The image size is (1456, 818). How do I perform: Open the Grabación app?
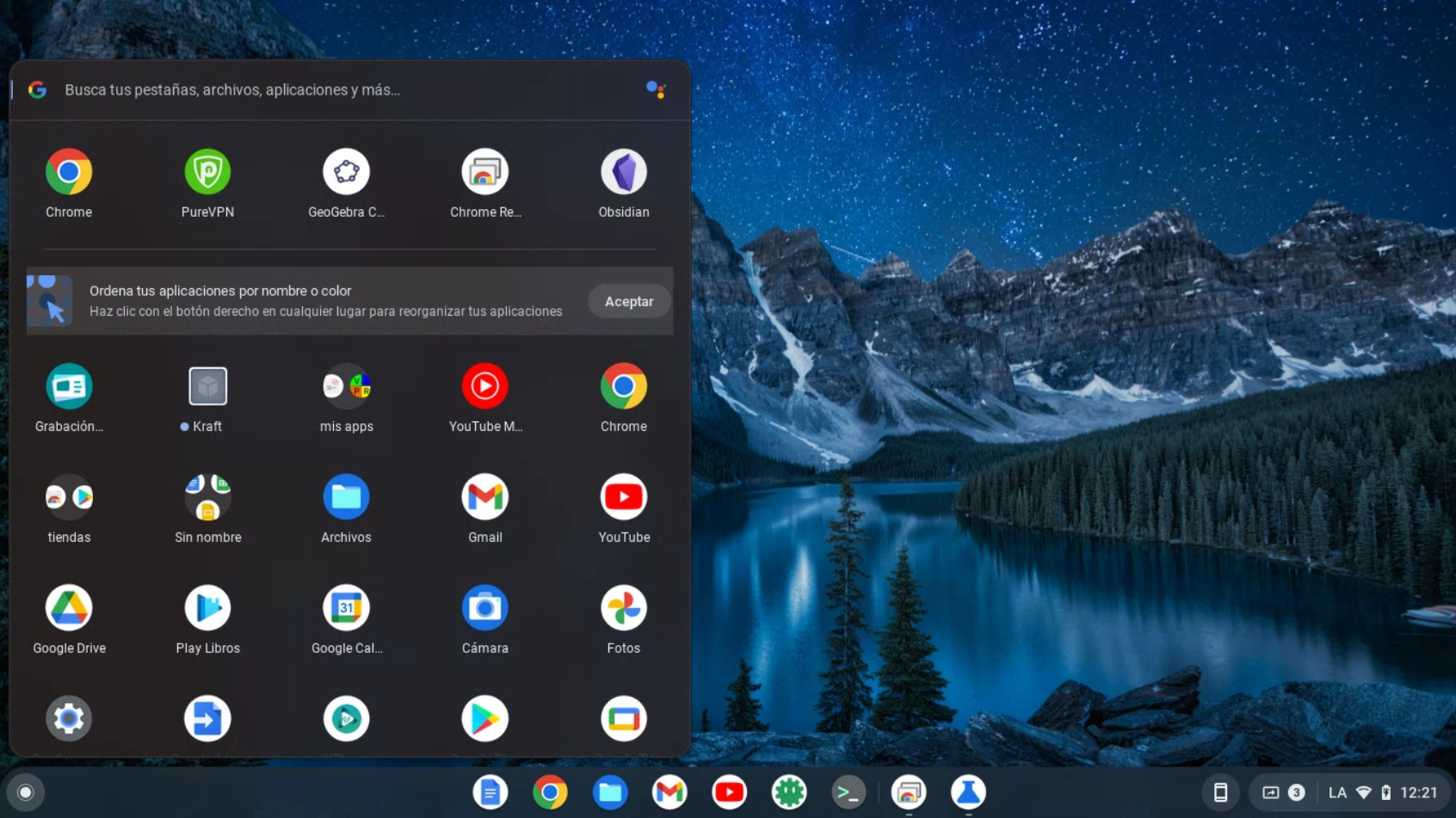click(x=69, y=386)
